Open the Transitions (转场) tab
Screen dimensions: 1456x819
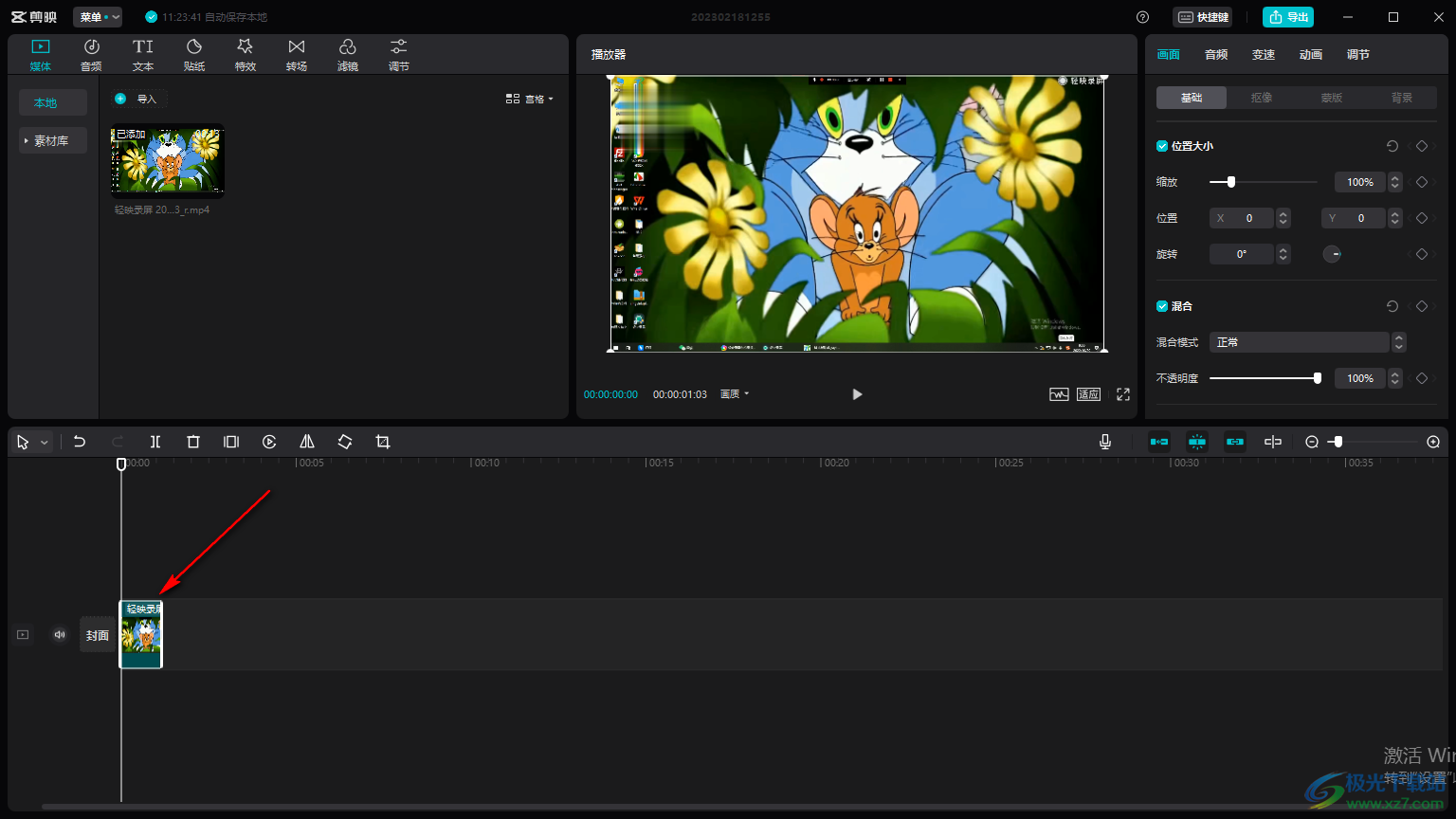pyautogui.click(x=297, y=55)
